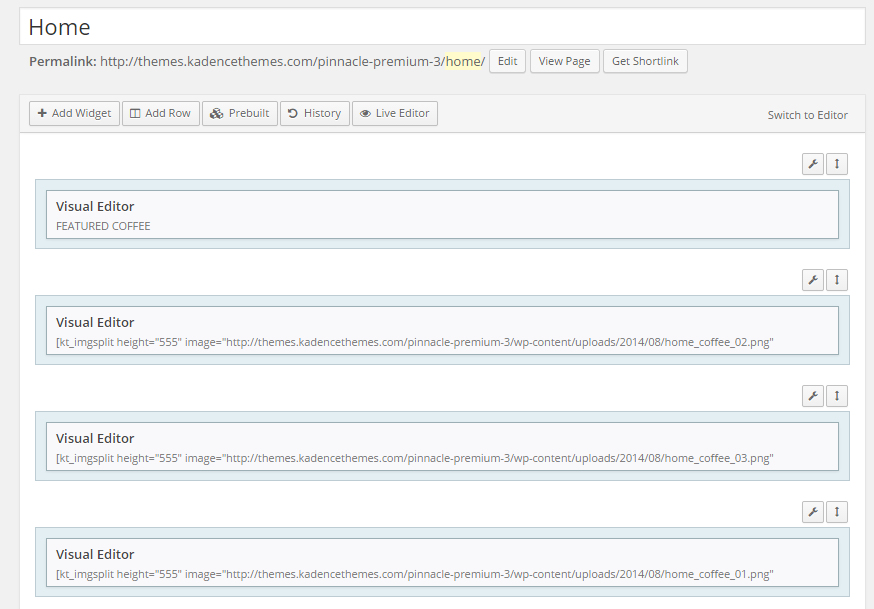This screenshot has width=874, height=609.
Task: Open the FEATURED COFFEE Visual Editor widget
Action: pyautogui.click(x=442, y=215)
